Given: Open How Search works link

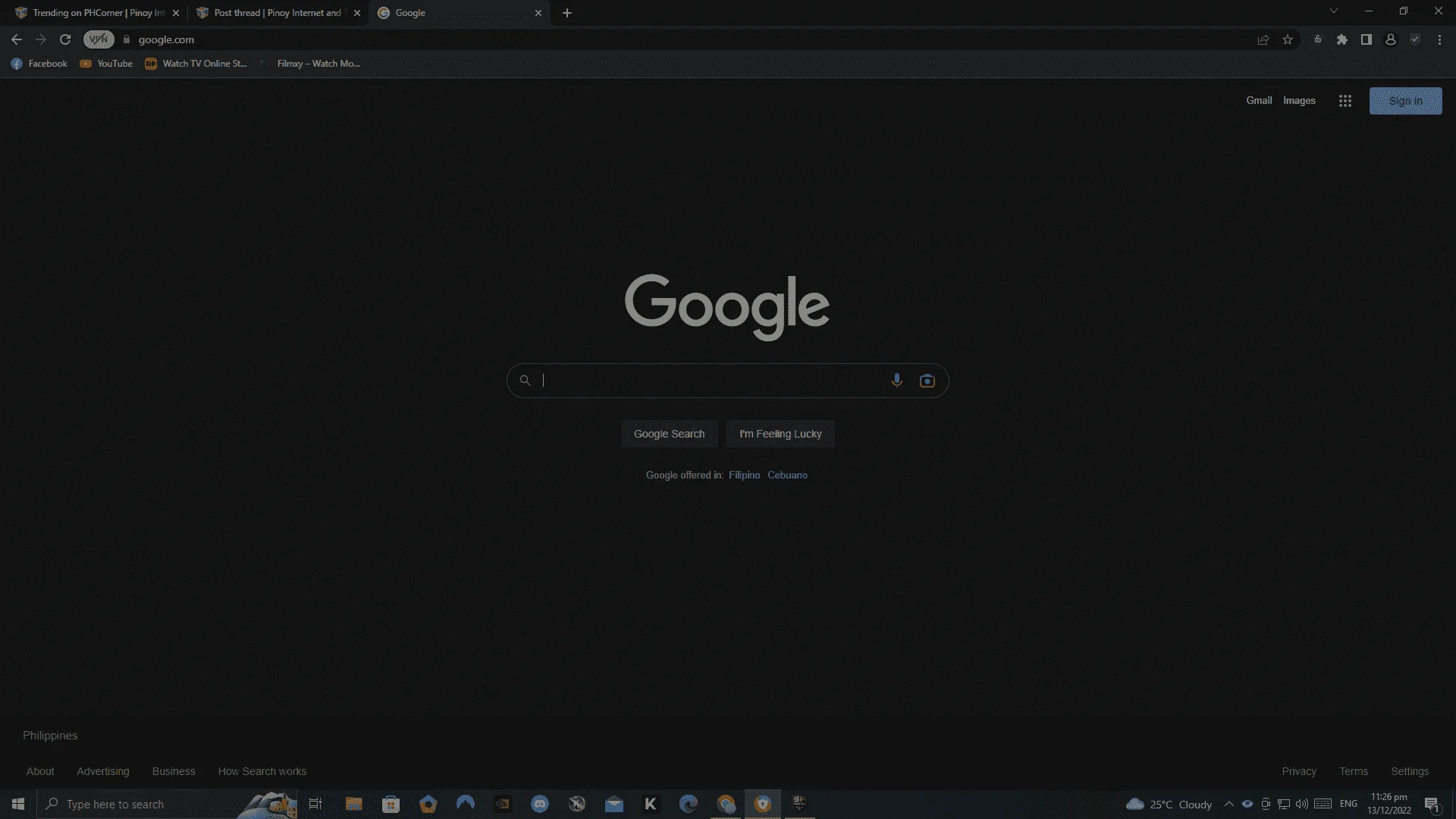Looking at the screenshot, I should [262, 771].
